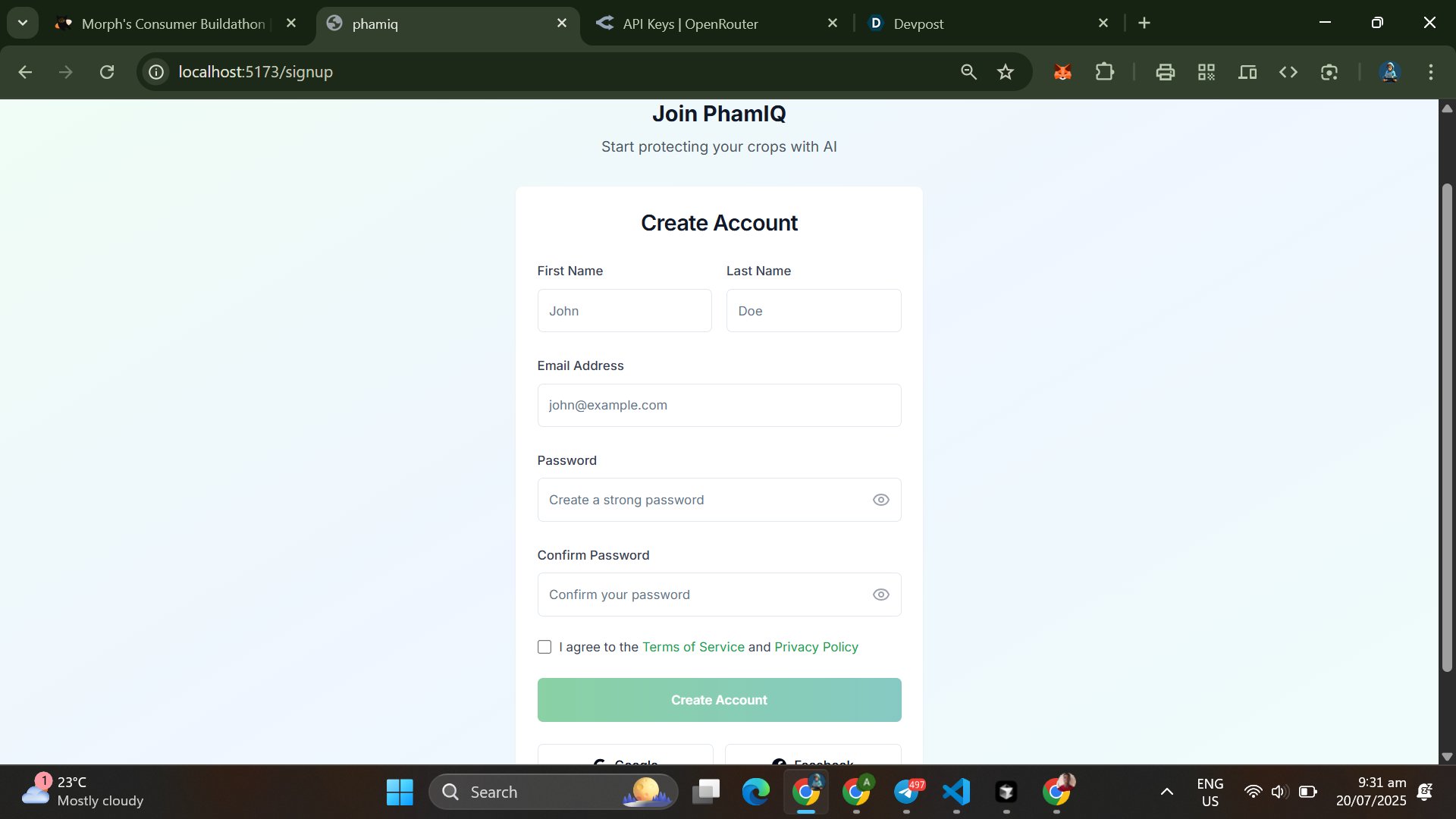Click the green Create Account button
This screenshot has width=1456, height=819.
pyautogui.click(x=719, y=700)
